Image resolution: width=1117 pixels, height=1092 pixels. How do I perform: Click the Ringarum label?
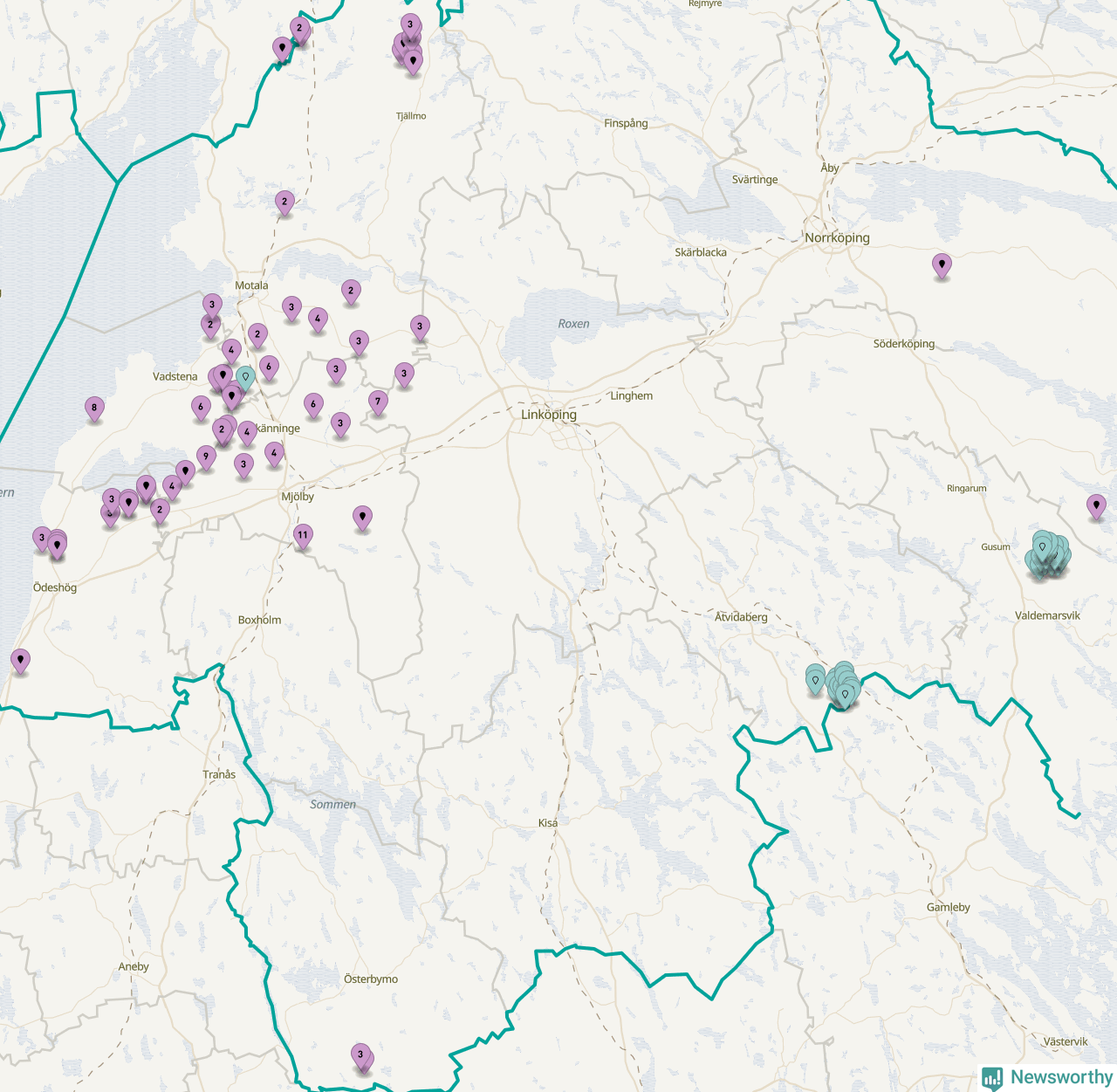point(967,488)
